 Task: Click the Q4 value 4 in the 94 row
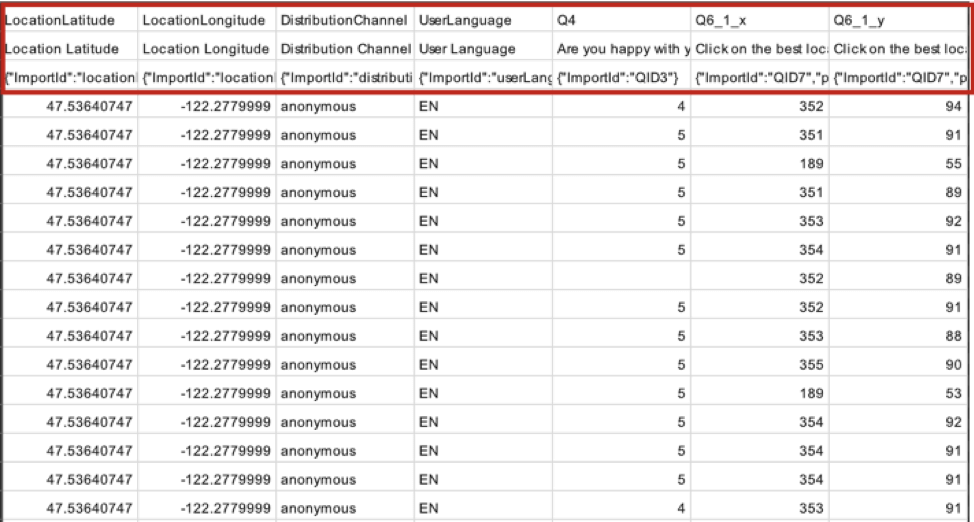coord(621,106)
